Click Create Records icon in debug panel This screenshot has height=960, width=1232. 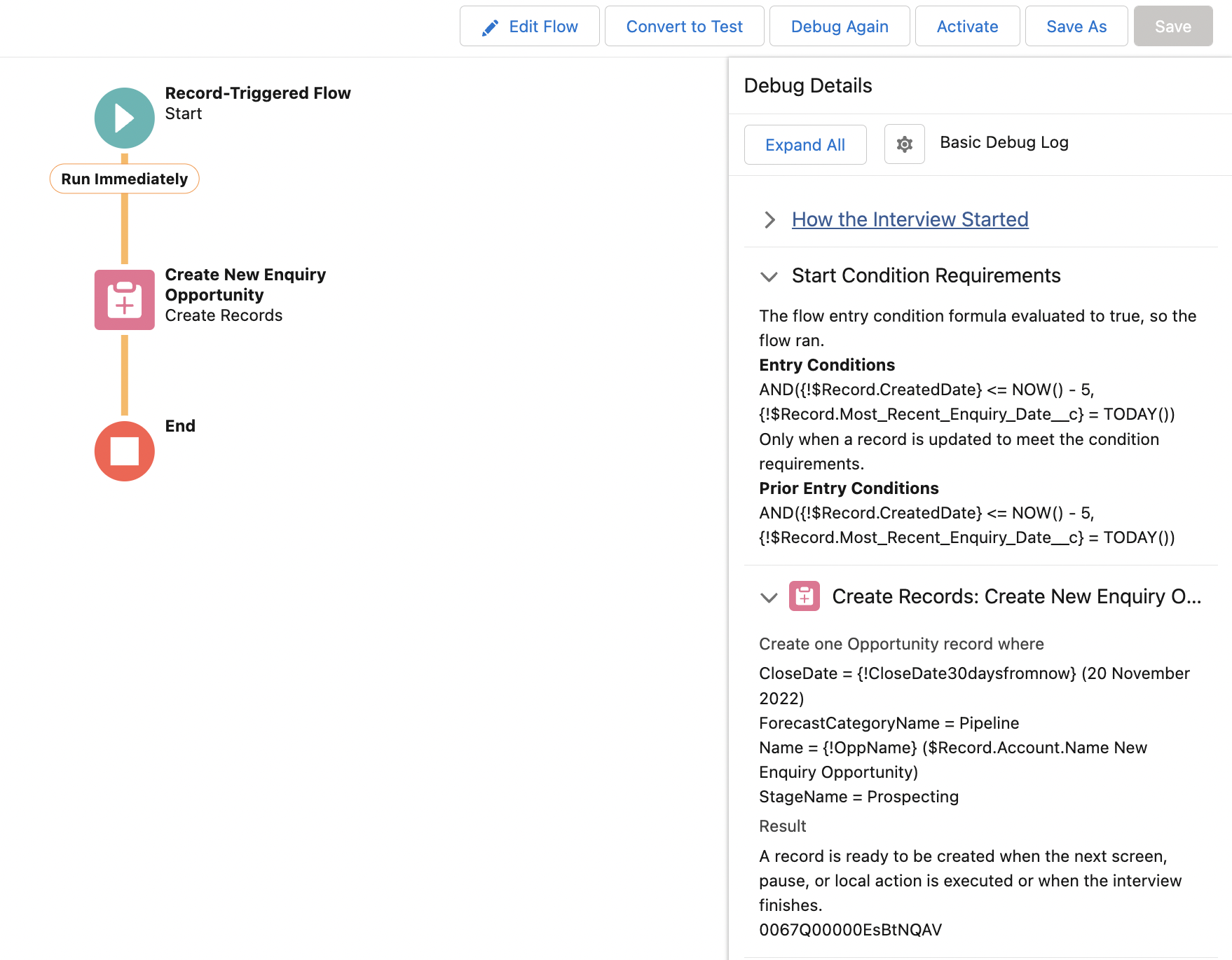point(805,596)
